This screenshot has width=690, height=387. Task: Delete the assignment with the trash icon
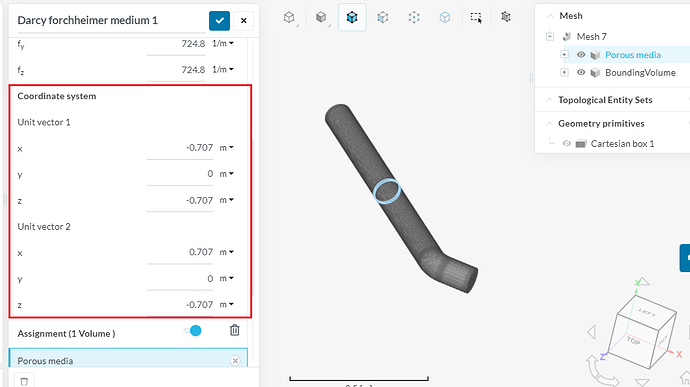point(235,330)
